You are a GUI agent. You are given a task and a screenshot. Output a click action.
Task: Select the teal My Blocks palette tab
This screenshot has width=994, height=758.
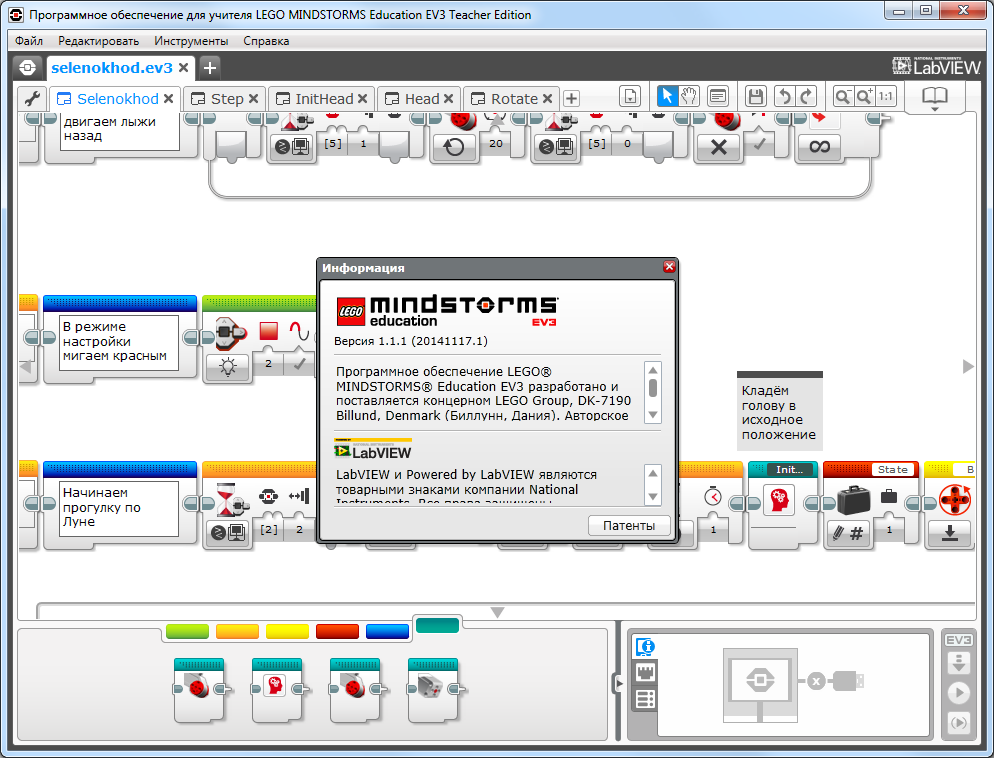[437, 626]
